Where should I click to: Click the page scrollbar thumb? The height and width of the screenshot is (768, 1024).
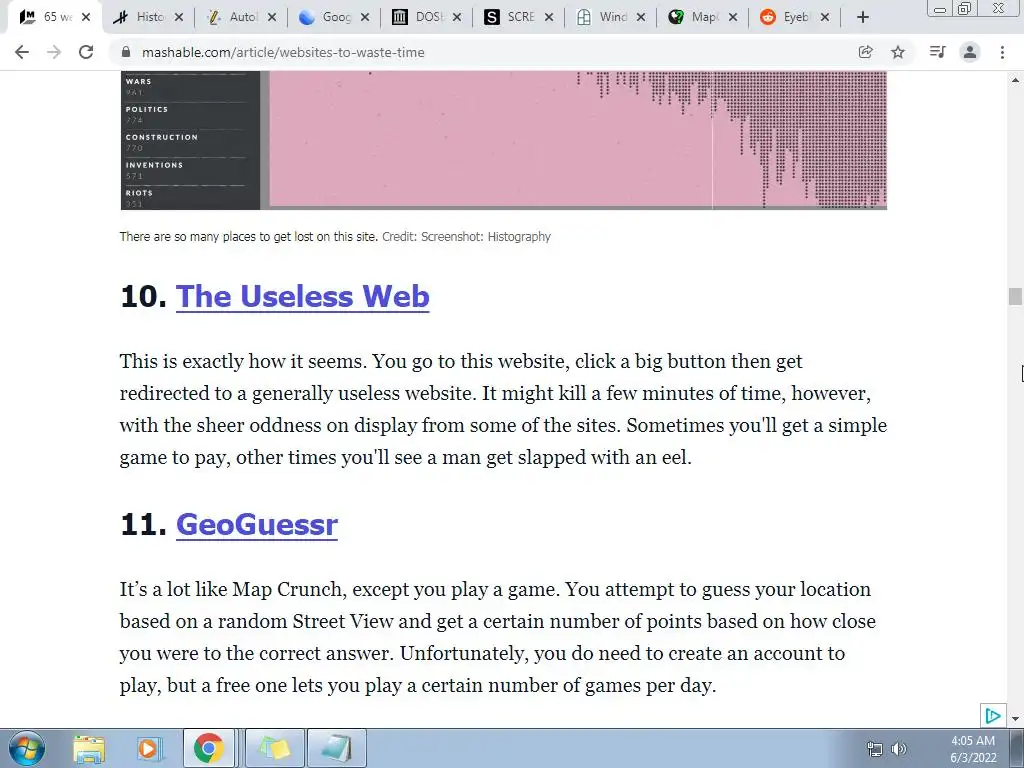point(1015,296)
